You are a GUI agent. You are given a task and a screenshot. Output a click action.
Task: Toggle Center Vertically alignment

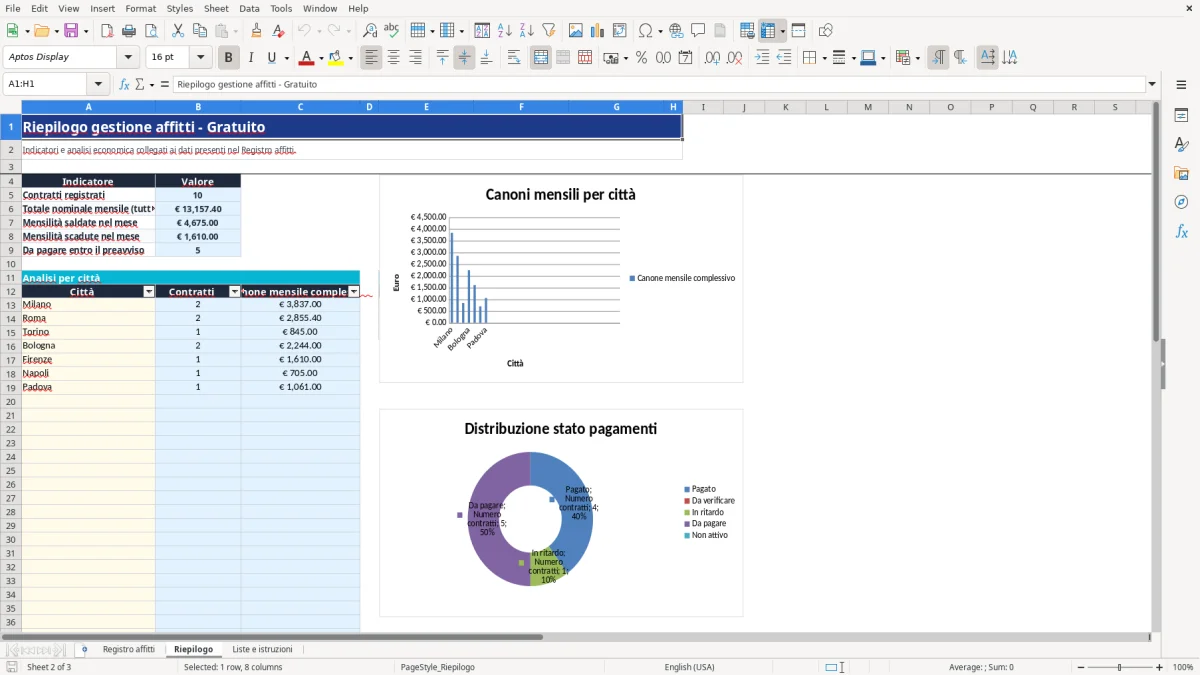464,58
